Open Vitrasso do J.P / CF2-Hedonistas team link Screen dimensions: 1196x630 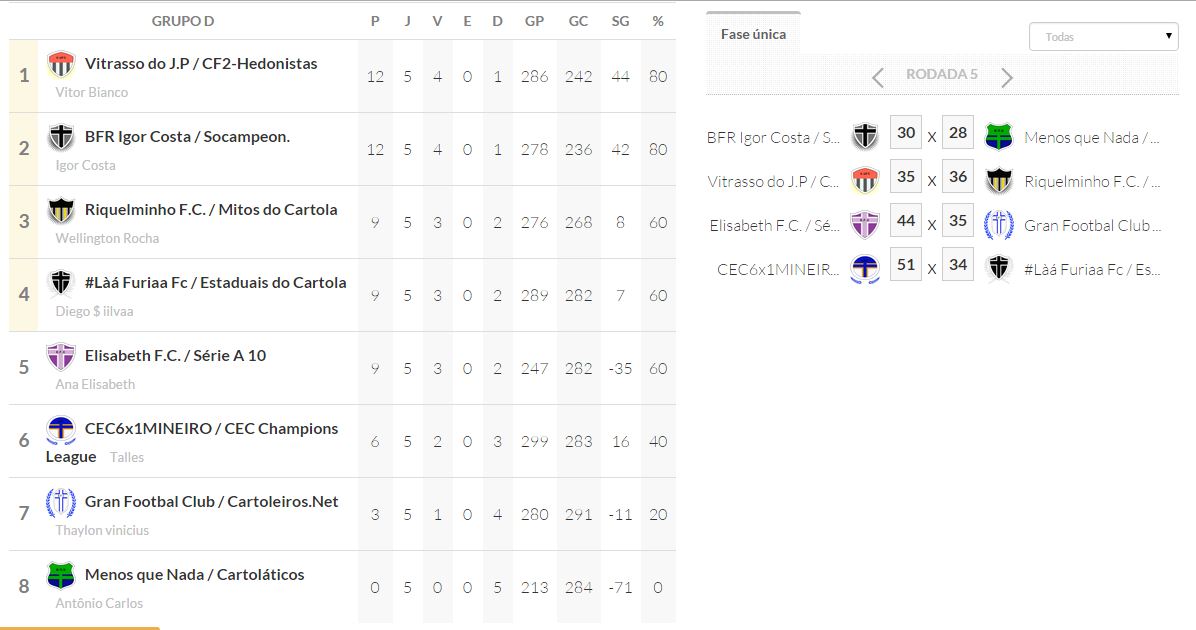coord(201,64)
